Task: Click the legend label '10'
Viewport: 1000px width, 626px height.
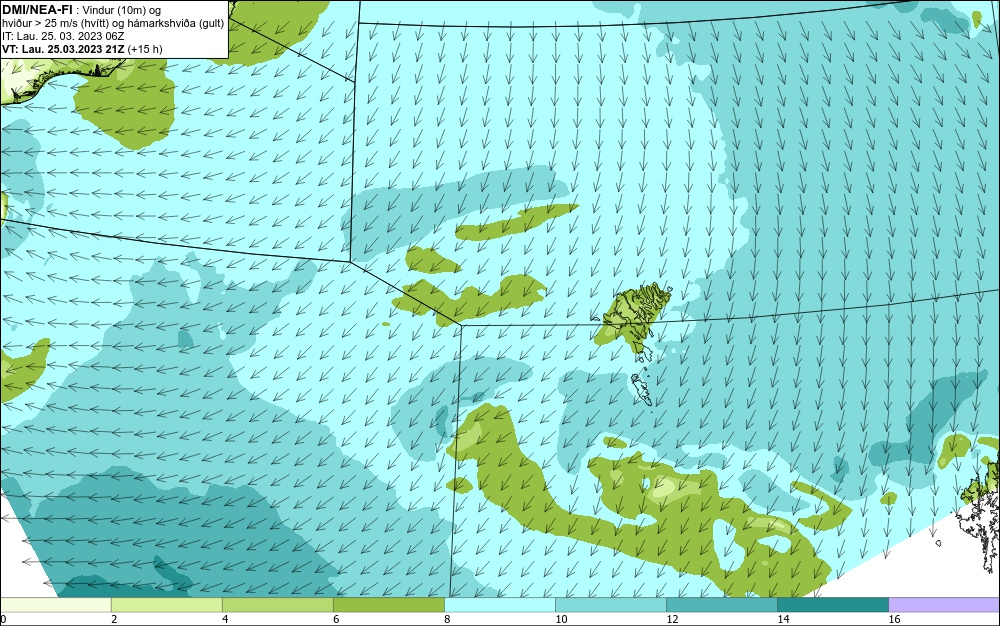Action: pos(561,619)
